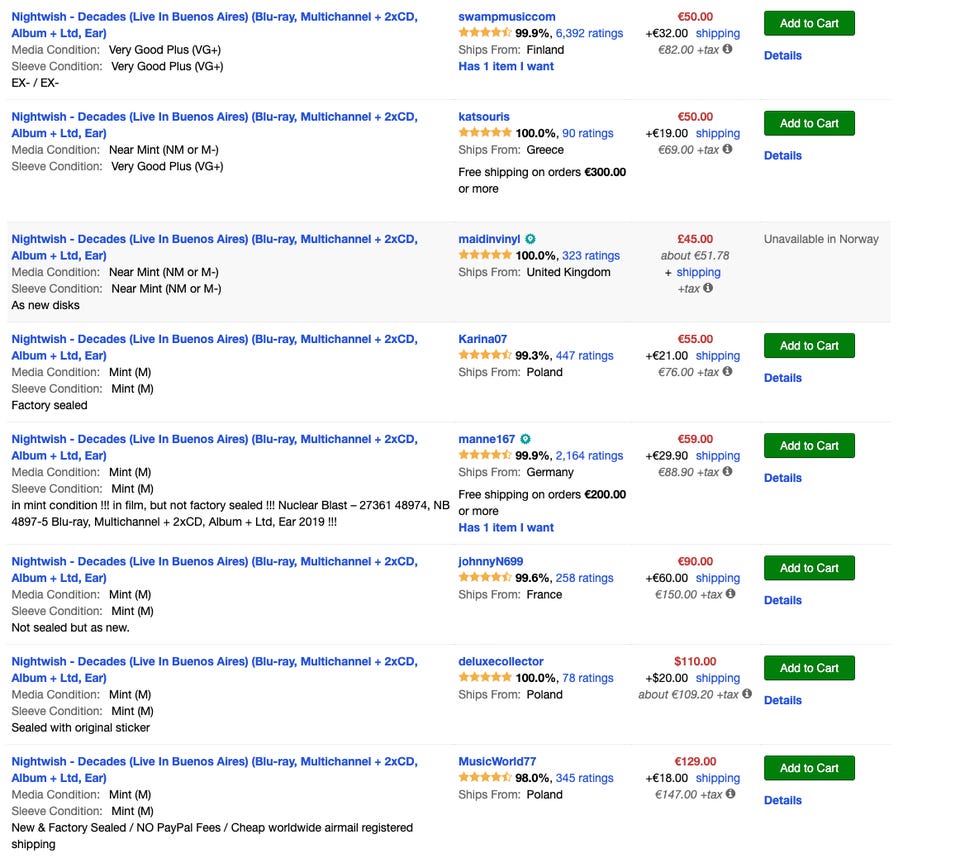Click the verified badge next to maidinvinyl
The width and height of the screenshot is (960, 863).
click(531, 239)
